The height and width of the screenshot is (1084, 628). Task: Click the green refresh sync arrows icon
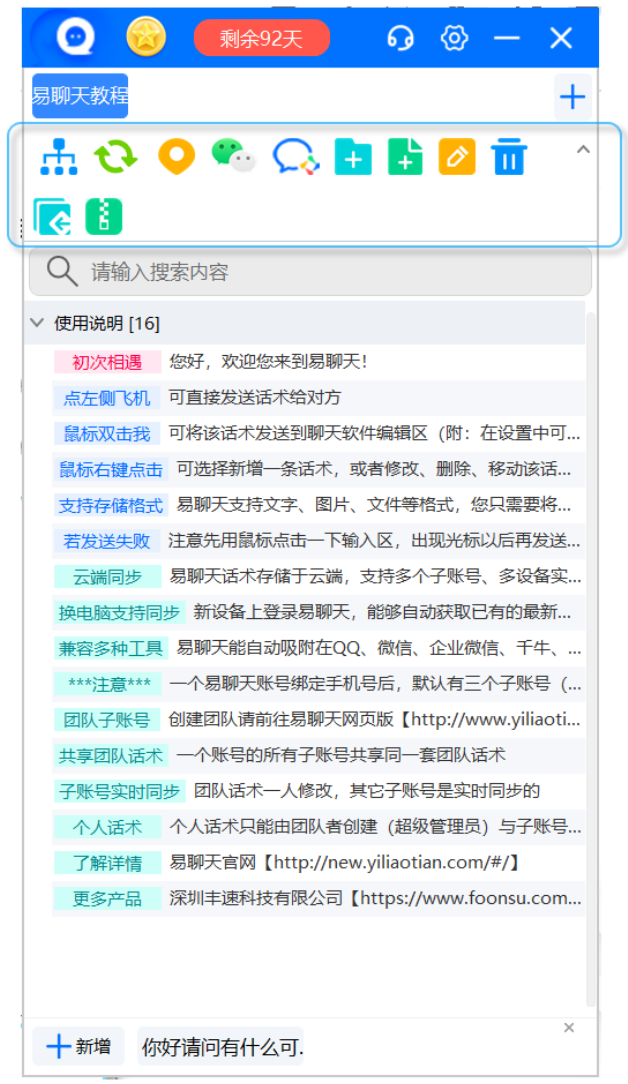coord(116,157)
